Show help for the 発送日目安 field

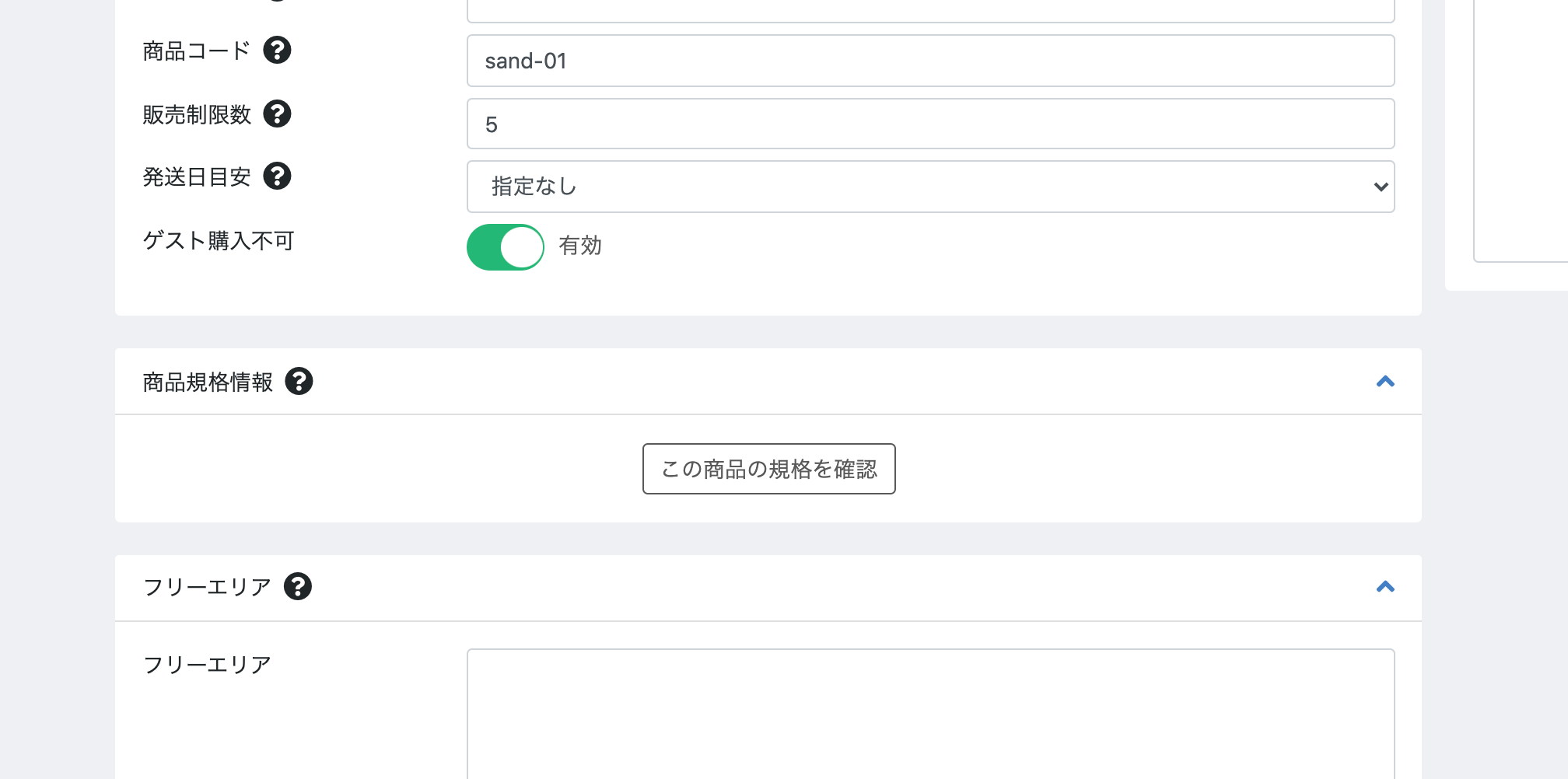(x=277, y=176)
